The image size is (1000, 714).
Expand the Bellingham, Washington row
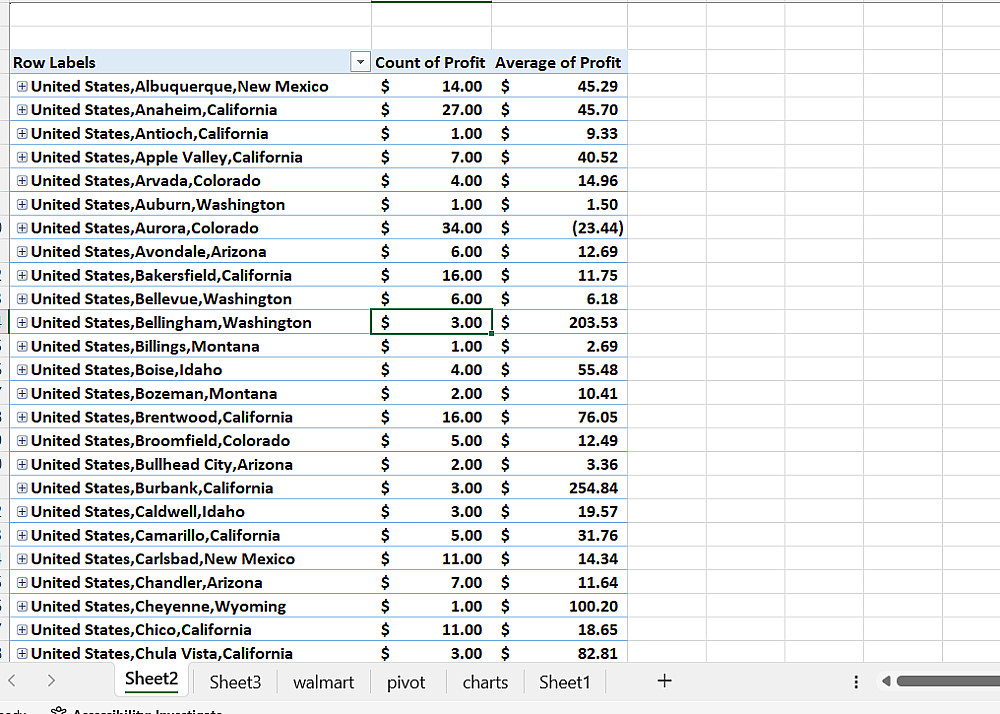coord(22,323)
